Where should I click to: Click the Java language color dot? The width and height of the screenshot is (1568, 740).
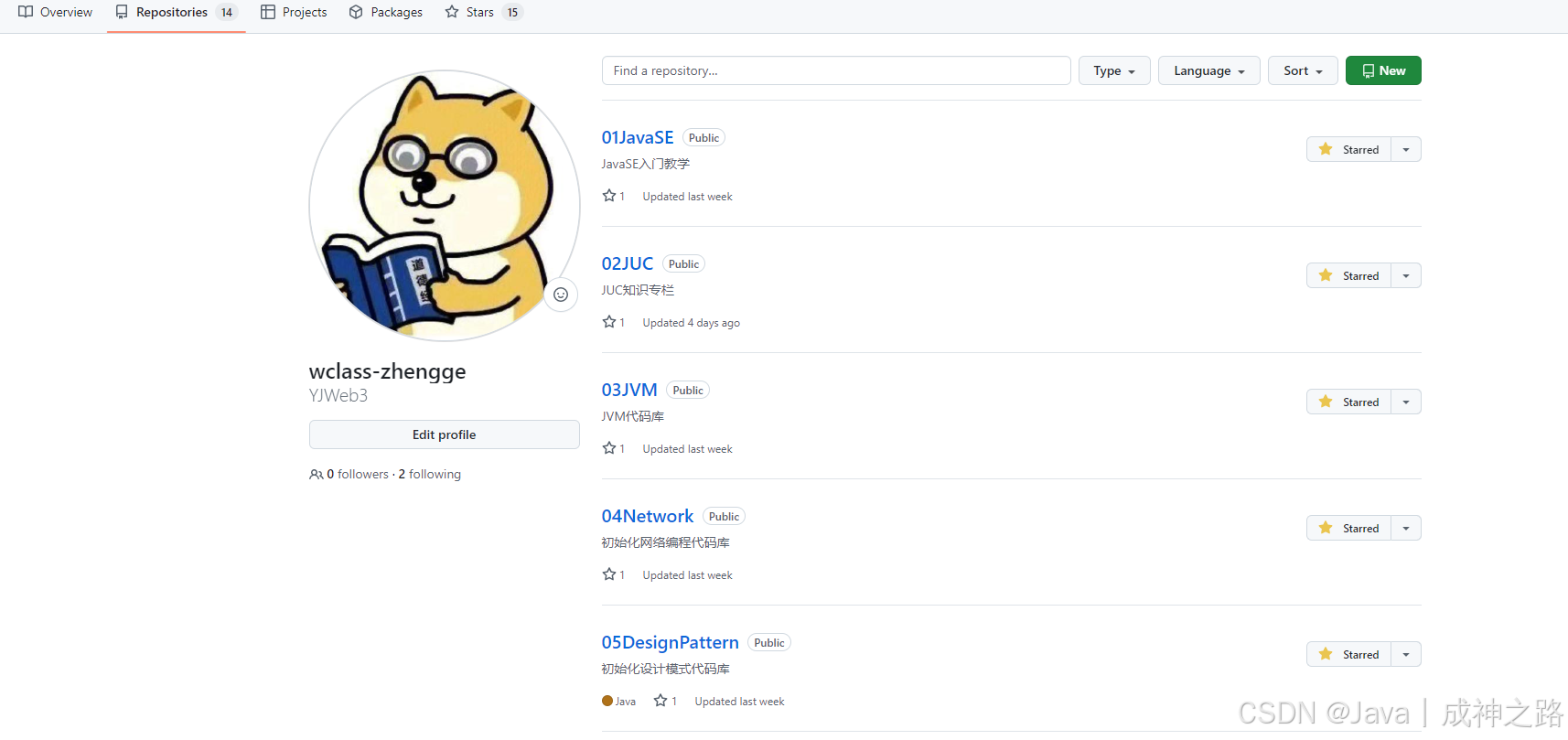[x=607, y=701]
